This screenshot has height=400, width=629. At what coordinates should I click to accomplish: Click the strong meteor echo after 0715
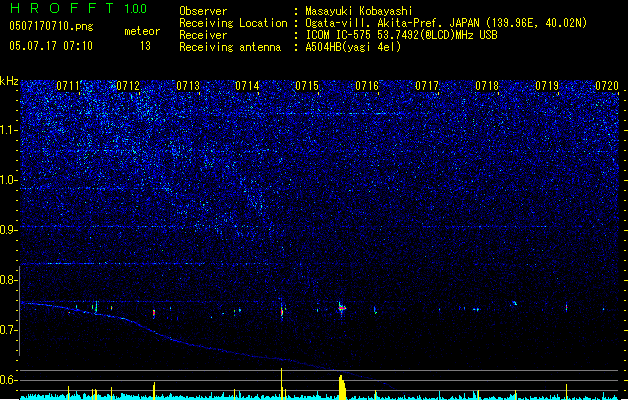coord(341,308)
